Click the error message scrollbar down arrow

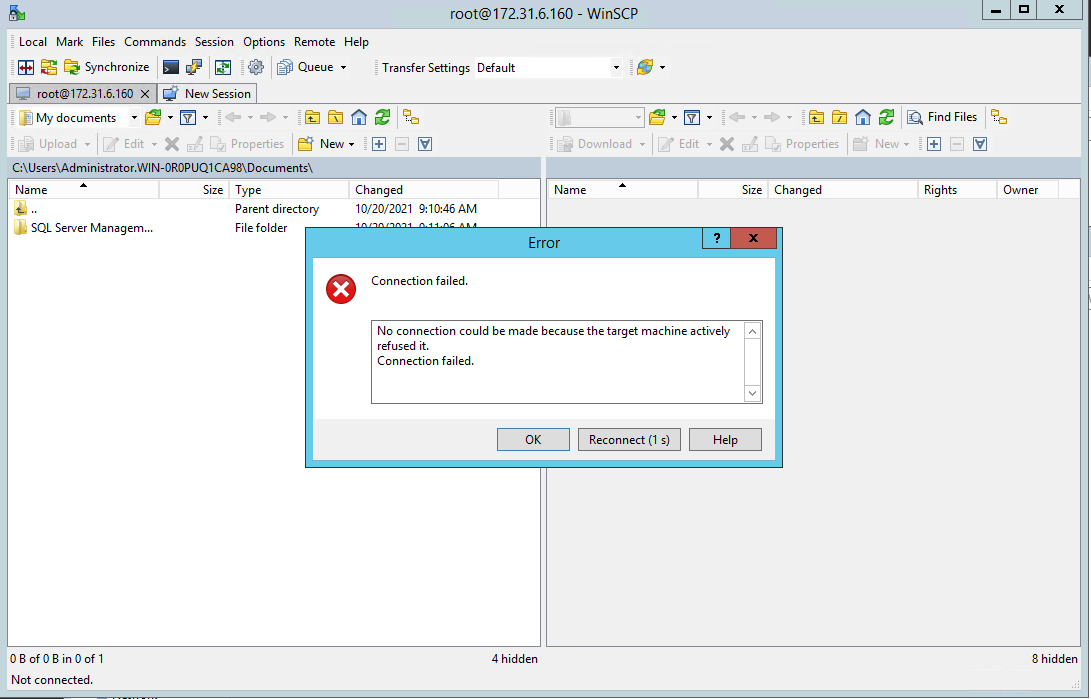(x=752, y=394)
